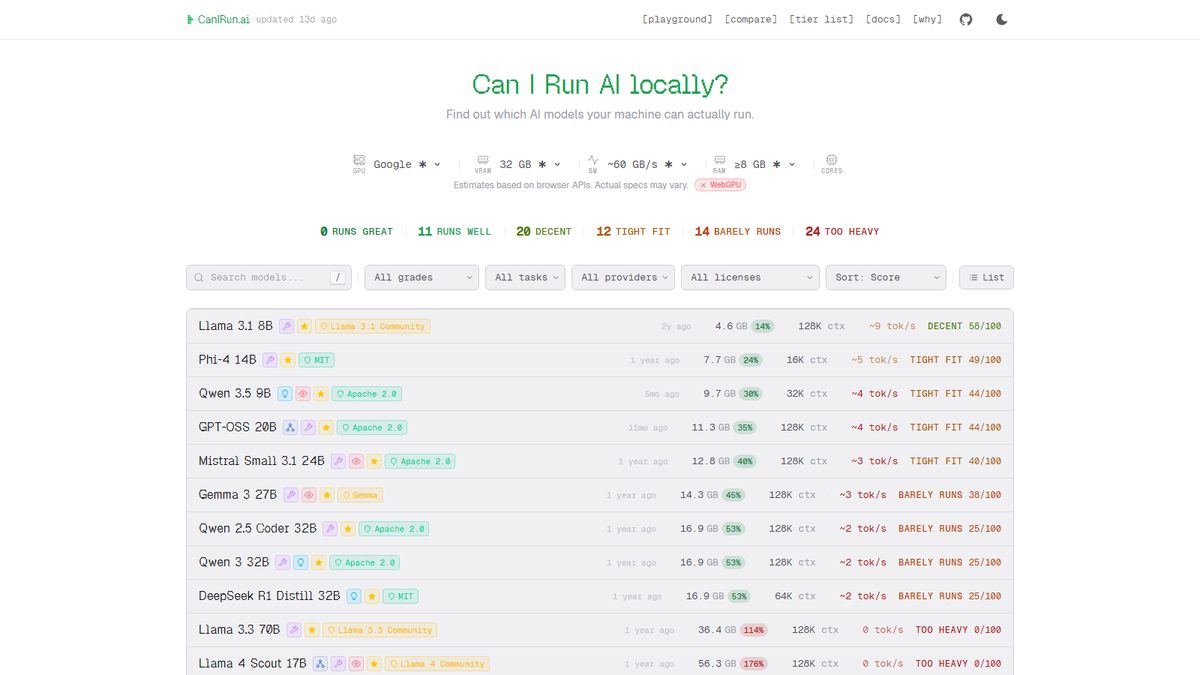This screenshot has width=1200, height=675.
Task: Expand the GPU Google dropdown
Action: pyautogui.click(x=407, y=164)
